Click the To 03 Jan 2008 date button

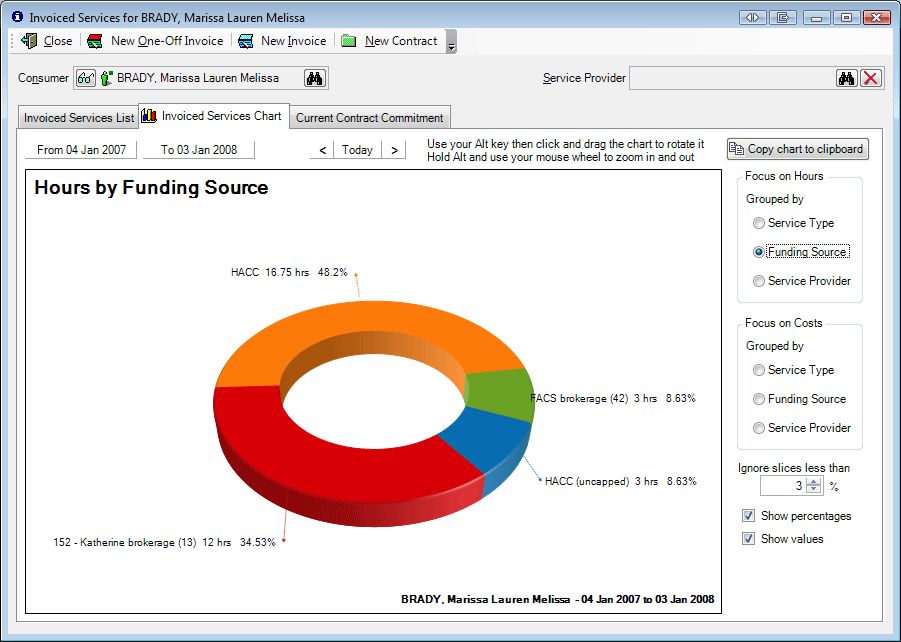[x=199, y=150]
